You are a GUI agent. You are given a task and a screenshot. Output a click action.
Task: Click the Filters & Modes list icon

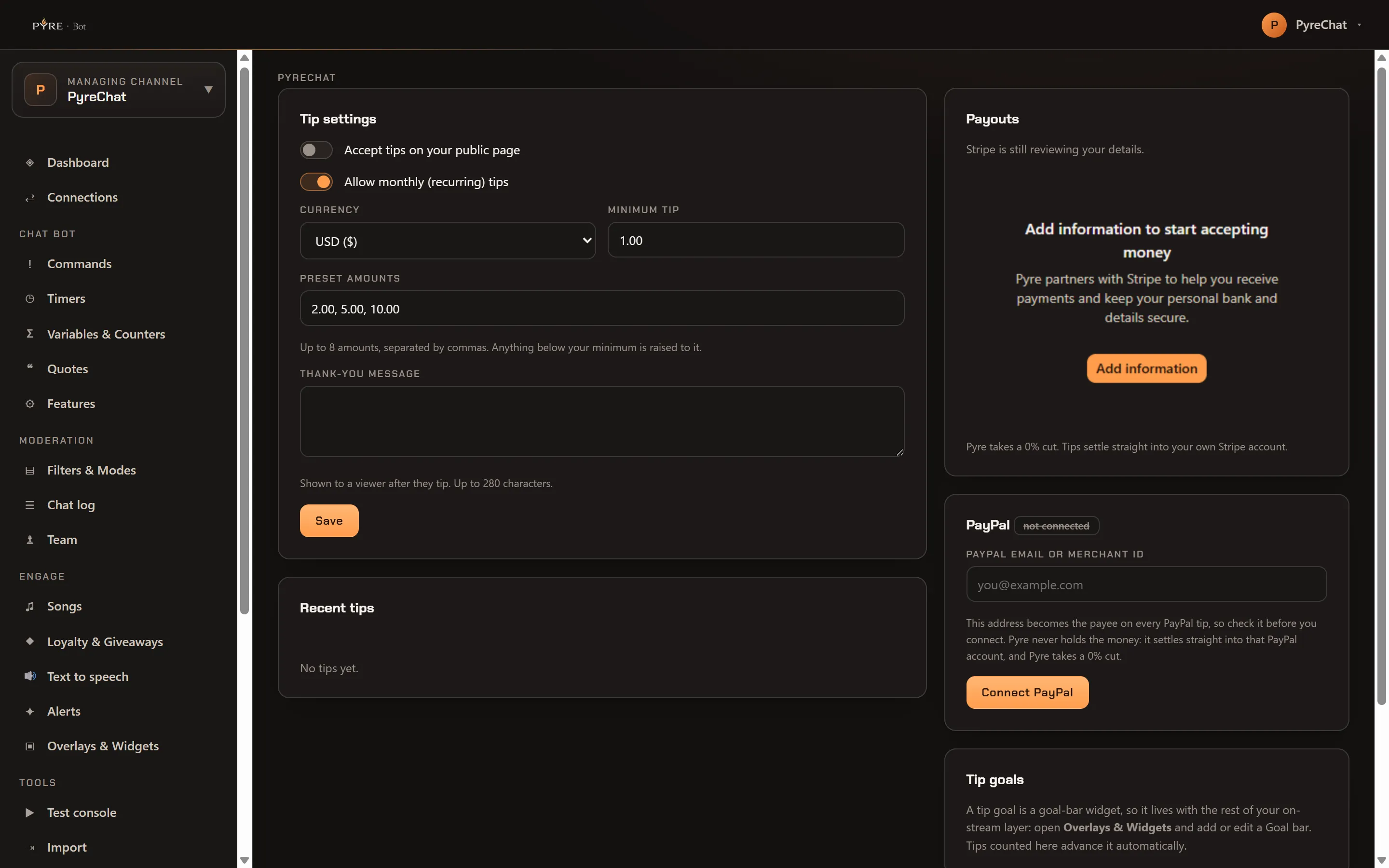point(30,470)
